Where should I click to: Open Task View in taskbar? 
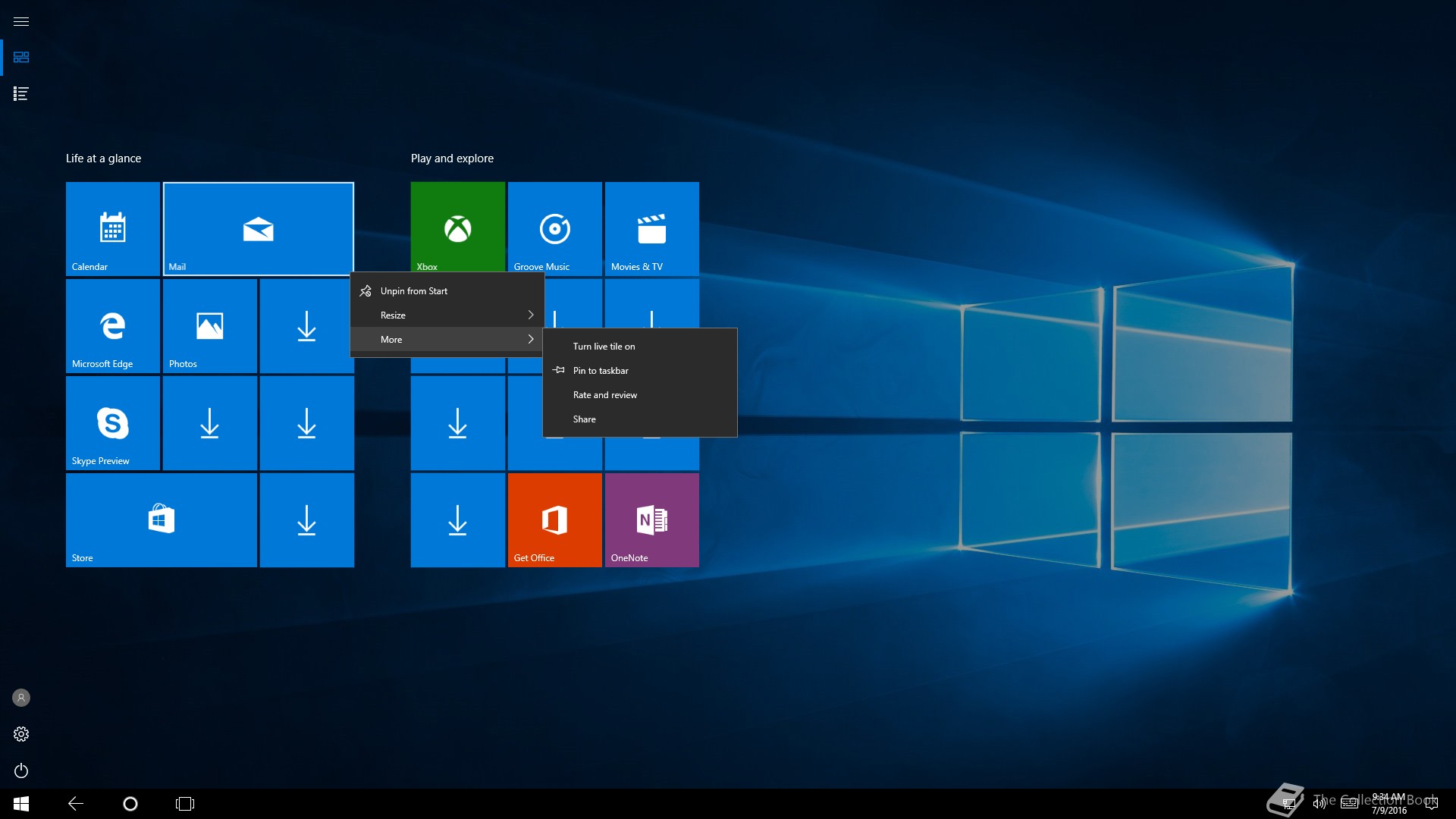[x=185, y=804]
